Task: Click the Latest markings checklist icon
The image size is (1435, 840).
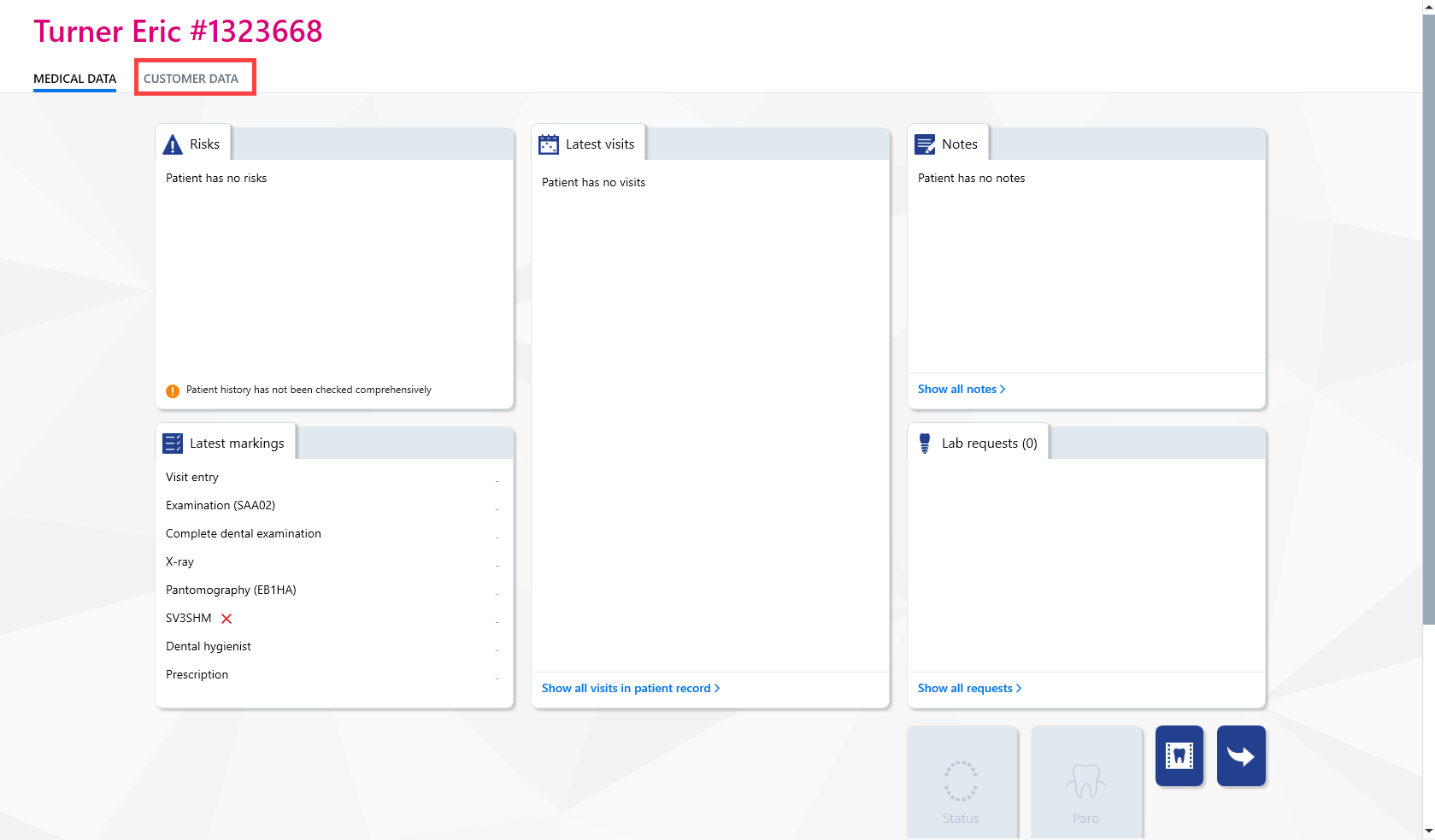Action: [173, 443]
